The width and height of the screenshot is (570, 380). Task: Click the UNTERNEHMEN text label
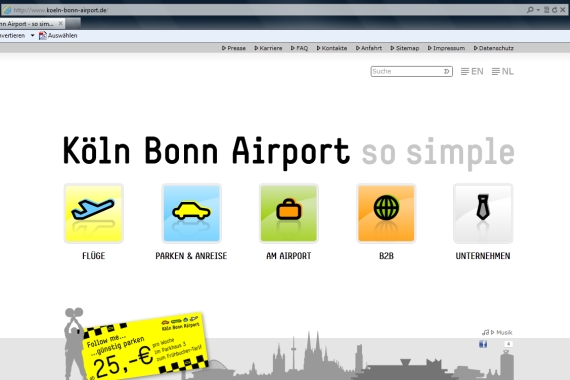[483, 256]
